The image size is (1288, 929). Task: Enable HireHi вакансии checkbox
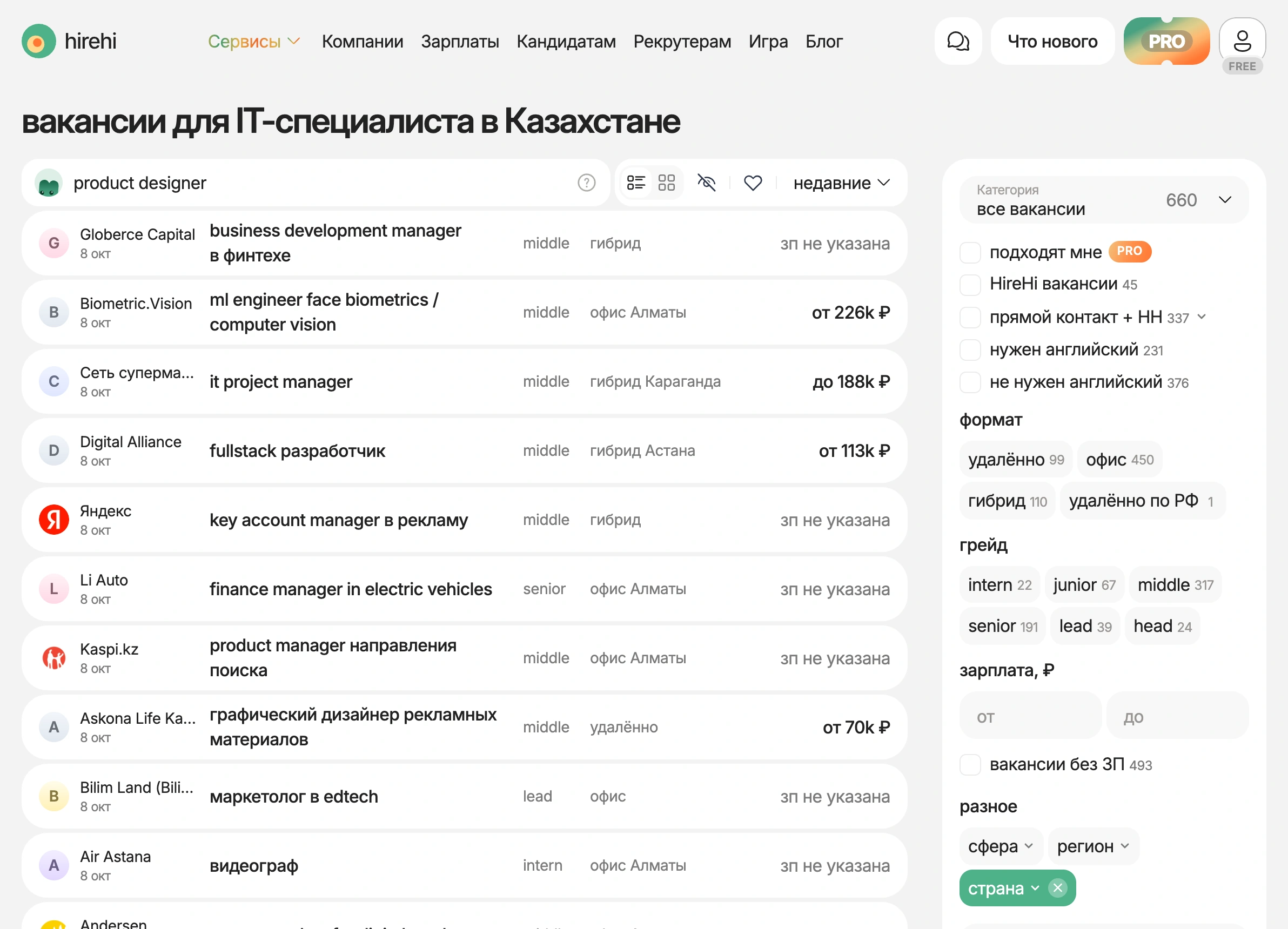coord(970,285)
